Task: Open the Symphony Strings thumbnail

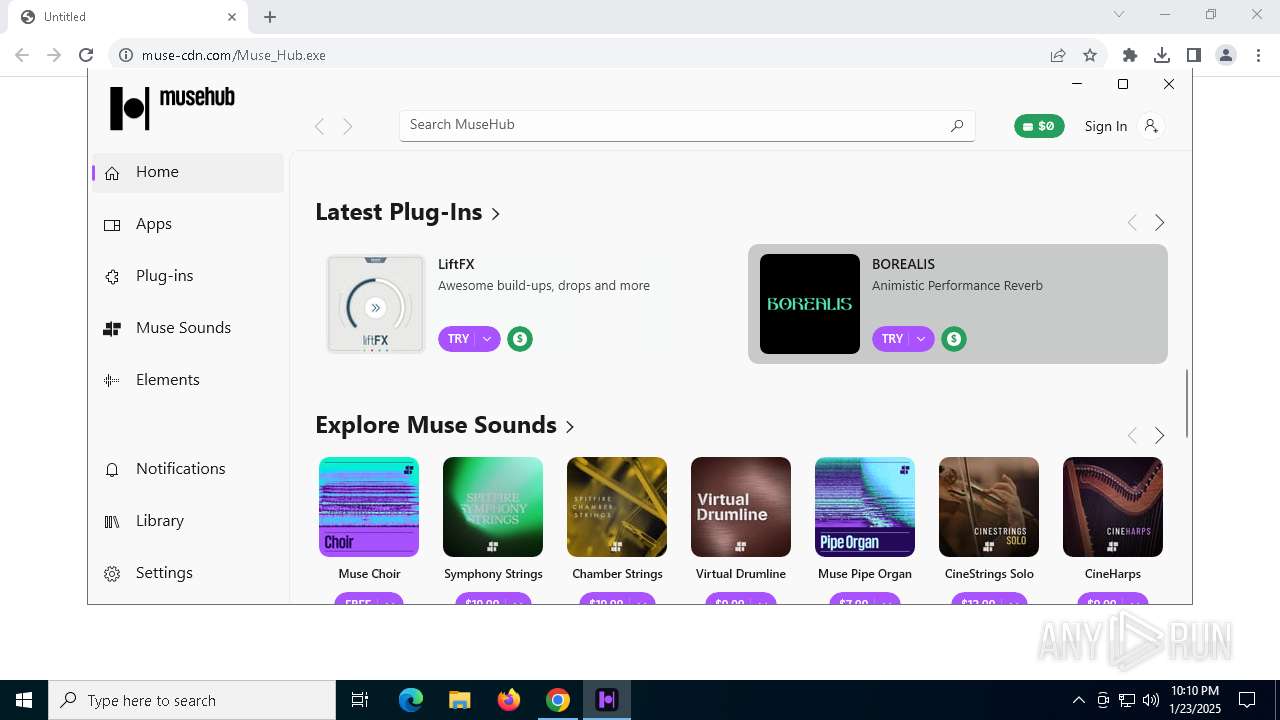Action: tap(493, 507)
